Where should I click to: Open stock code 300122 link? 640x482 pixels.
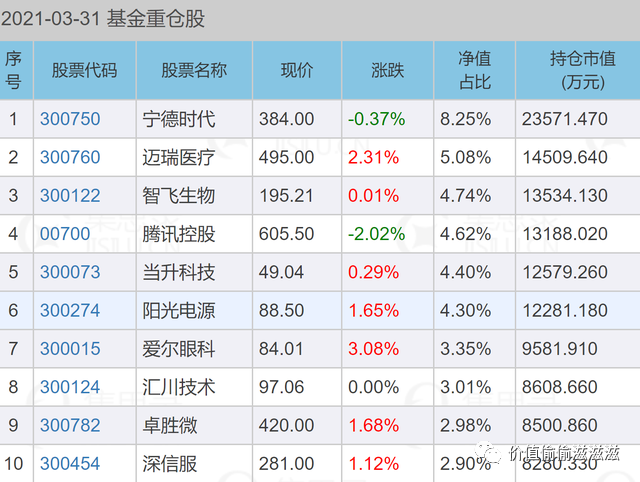[70, 196]
